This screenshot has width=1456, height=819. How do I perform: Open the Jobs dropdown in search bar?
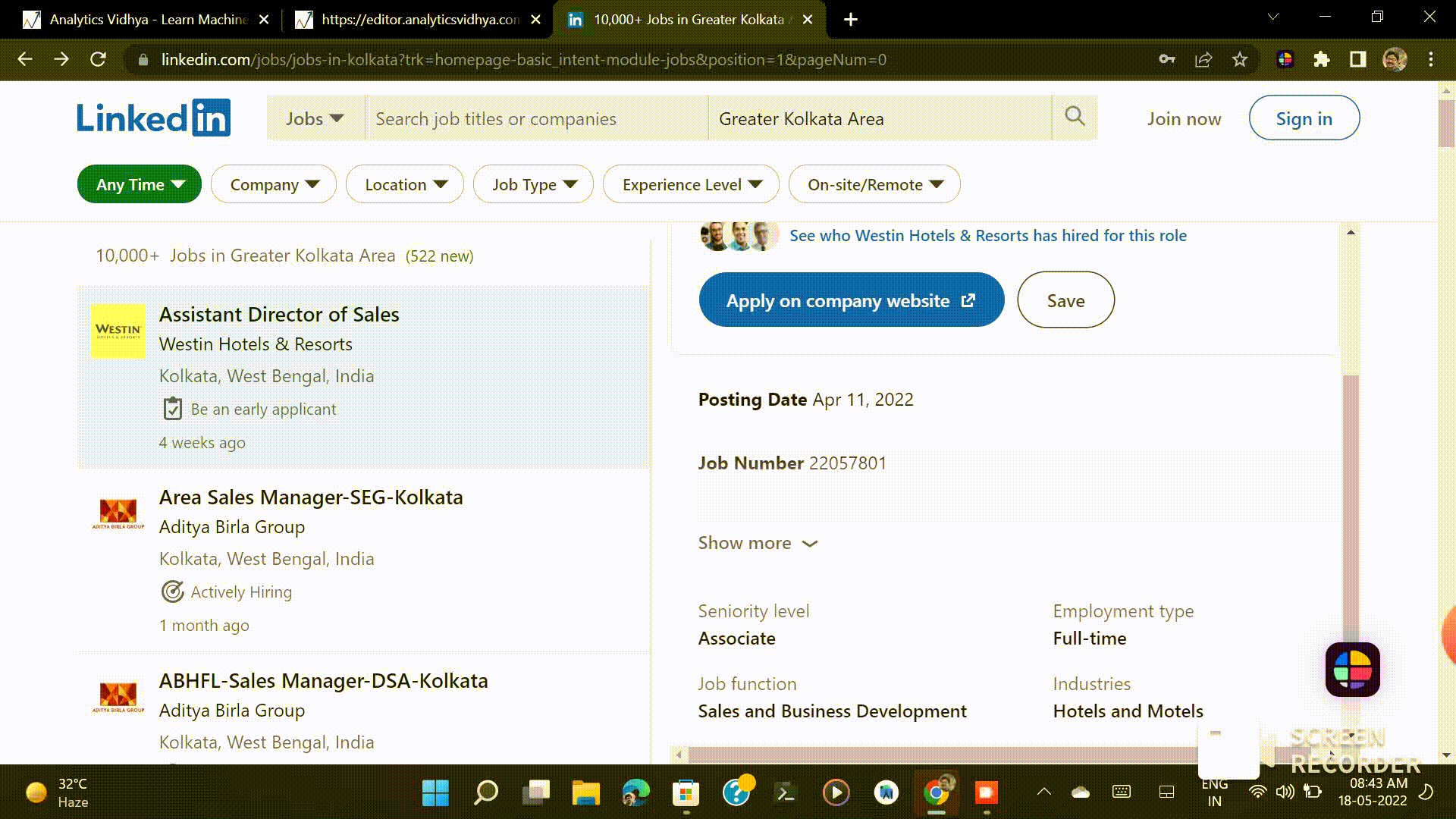pyautogui.click(x=315, y=118)
